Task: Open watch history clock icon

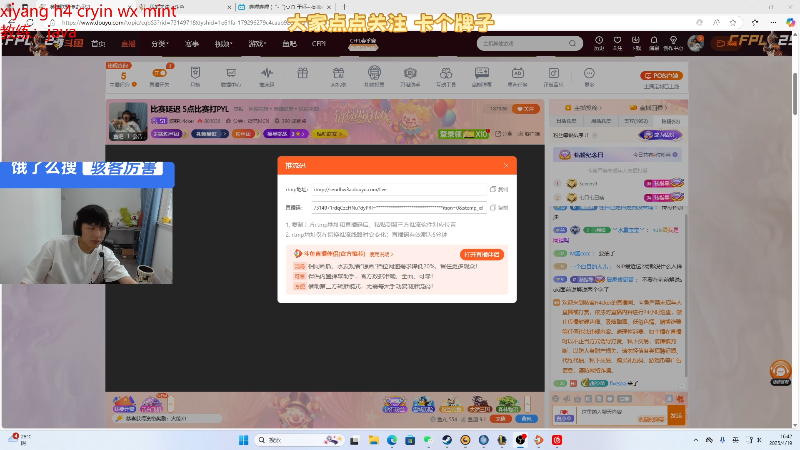Action: click(x=599, y=42)
